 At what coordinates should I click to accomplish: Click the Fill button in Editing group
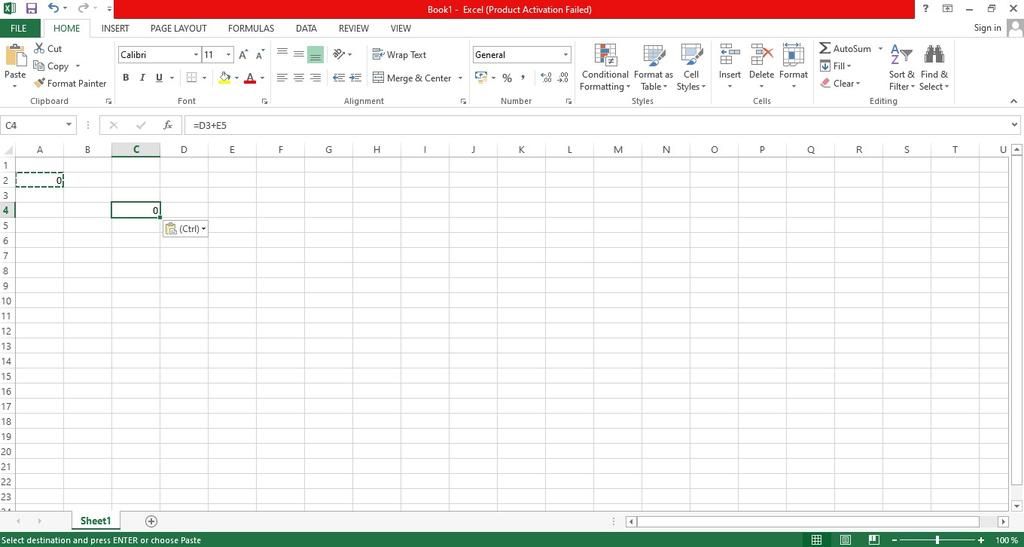836,66
